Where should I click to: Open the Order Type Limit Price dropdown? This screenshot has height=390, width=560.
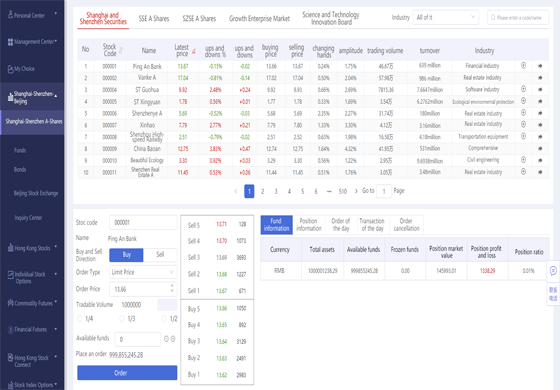coord(143,272)
